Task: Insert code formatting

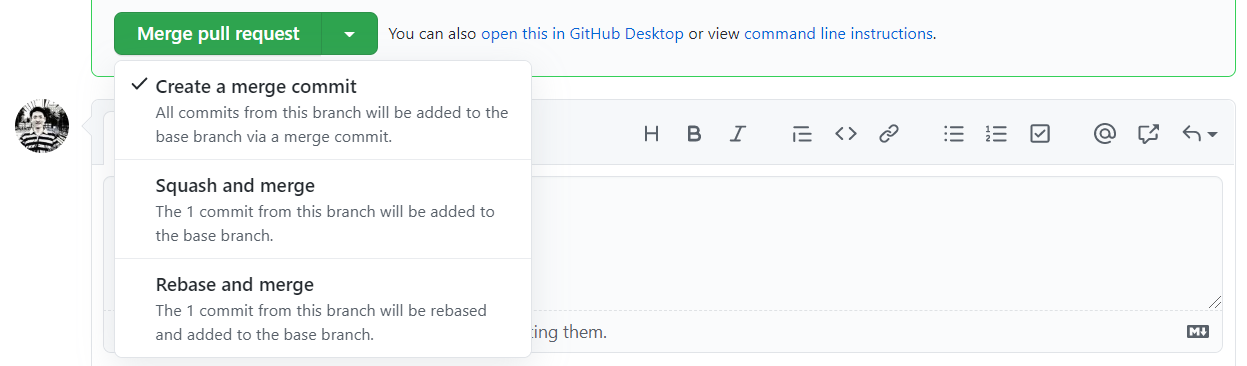Action: tap(846, 134)
